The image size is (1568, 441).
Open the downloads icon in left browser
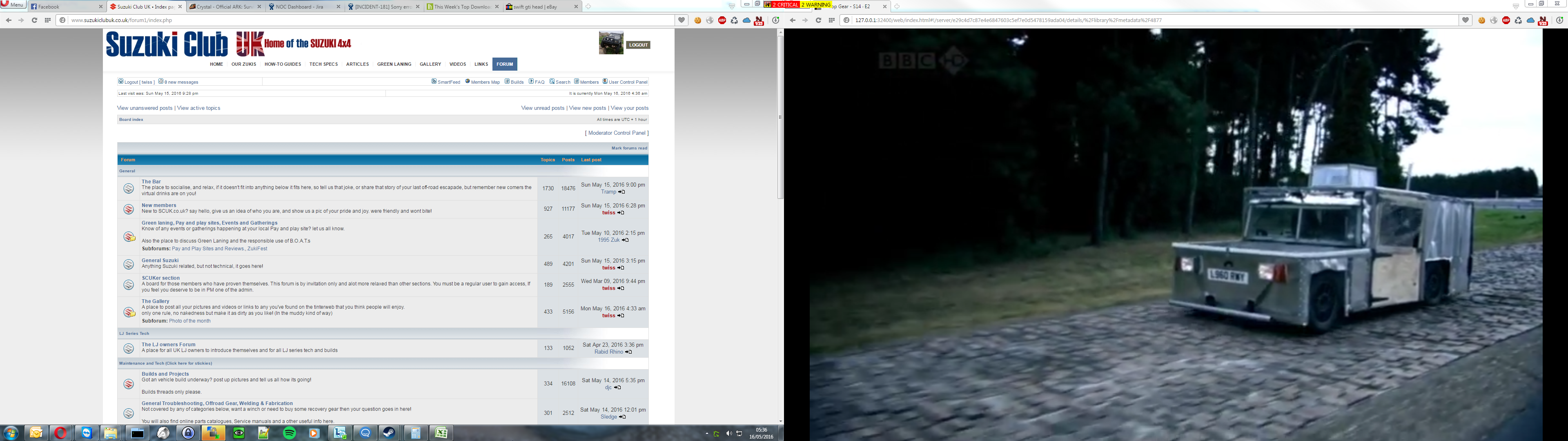pos(775,20)
